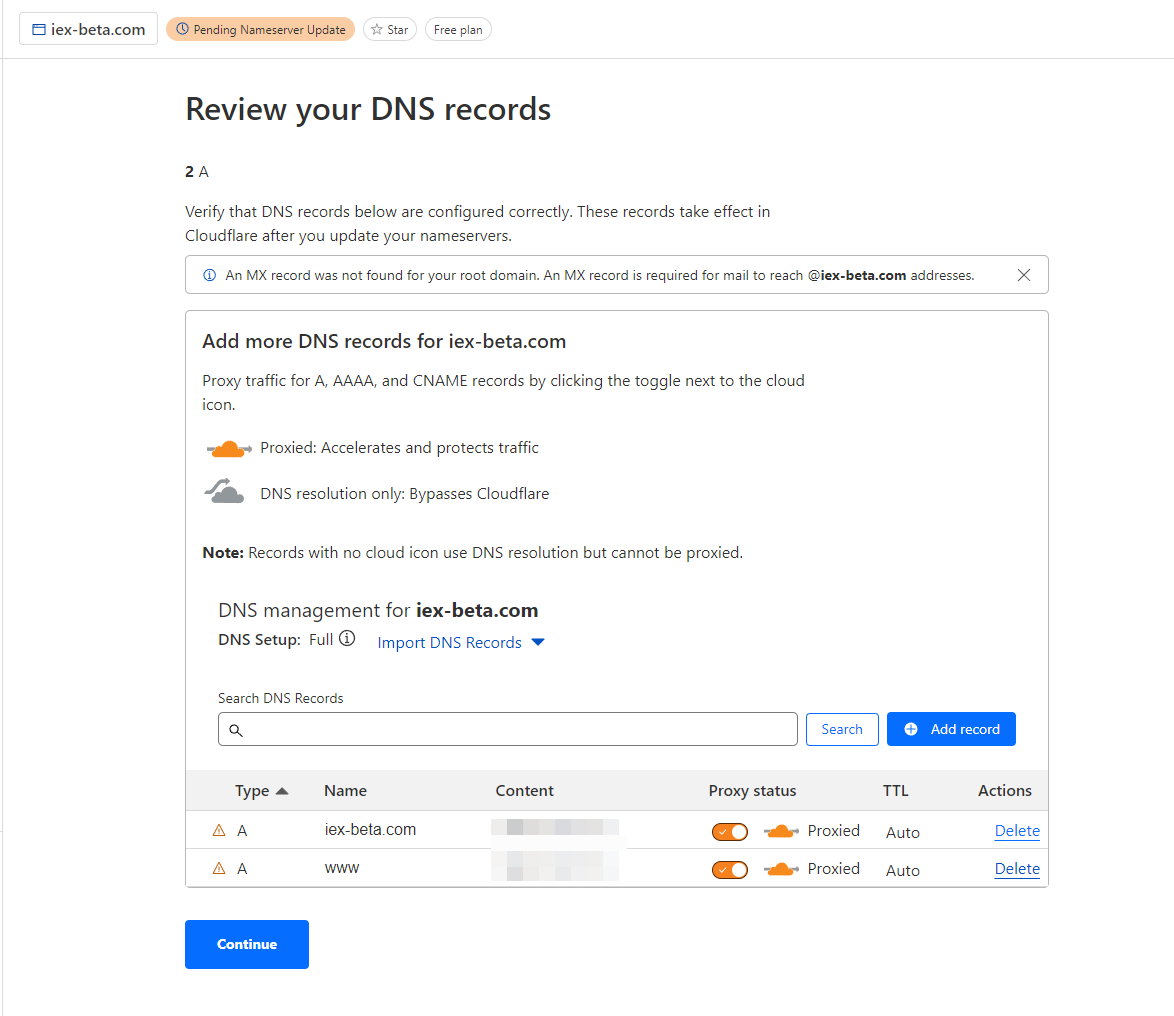Click the search magnifier icon
1174x1016 pixels.
(236, 730)
